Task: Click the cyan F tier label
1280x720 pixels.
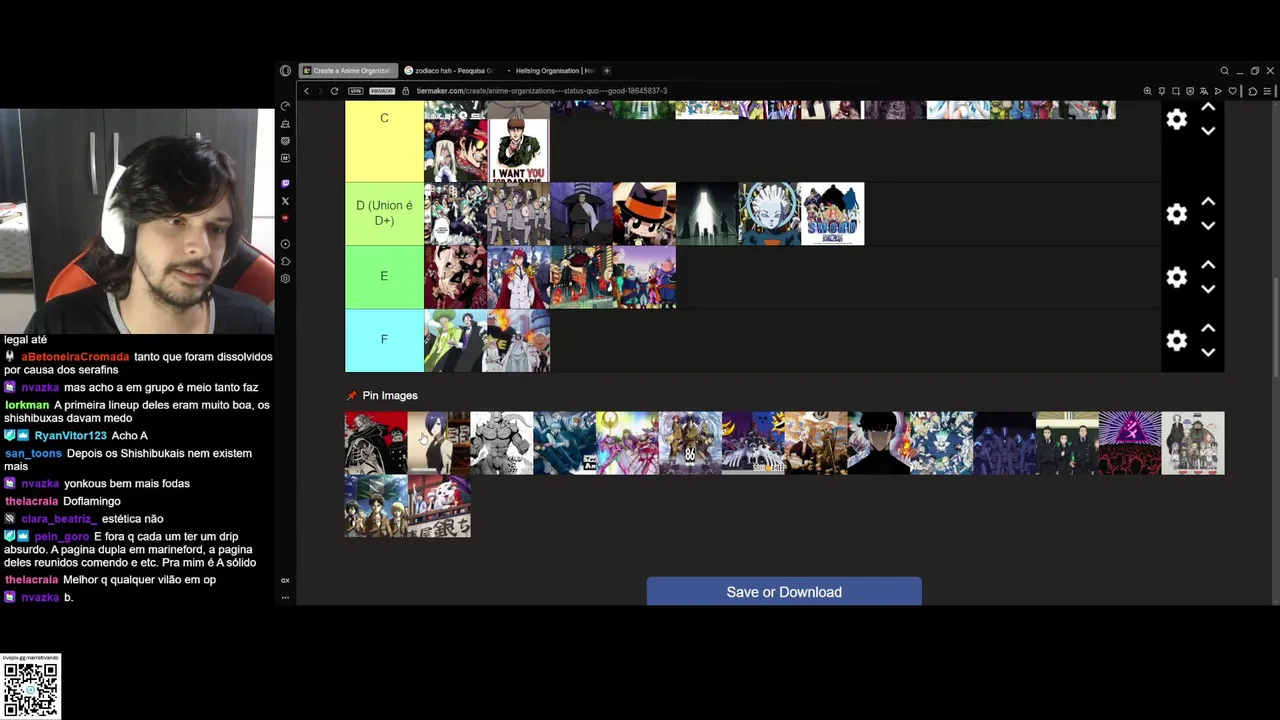Action: 384,340
